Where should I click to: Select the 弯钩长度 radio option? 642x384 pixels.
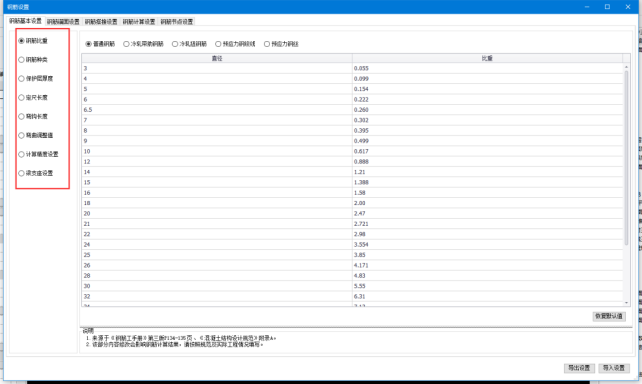33,116
